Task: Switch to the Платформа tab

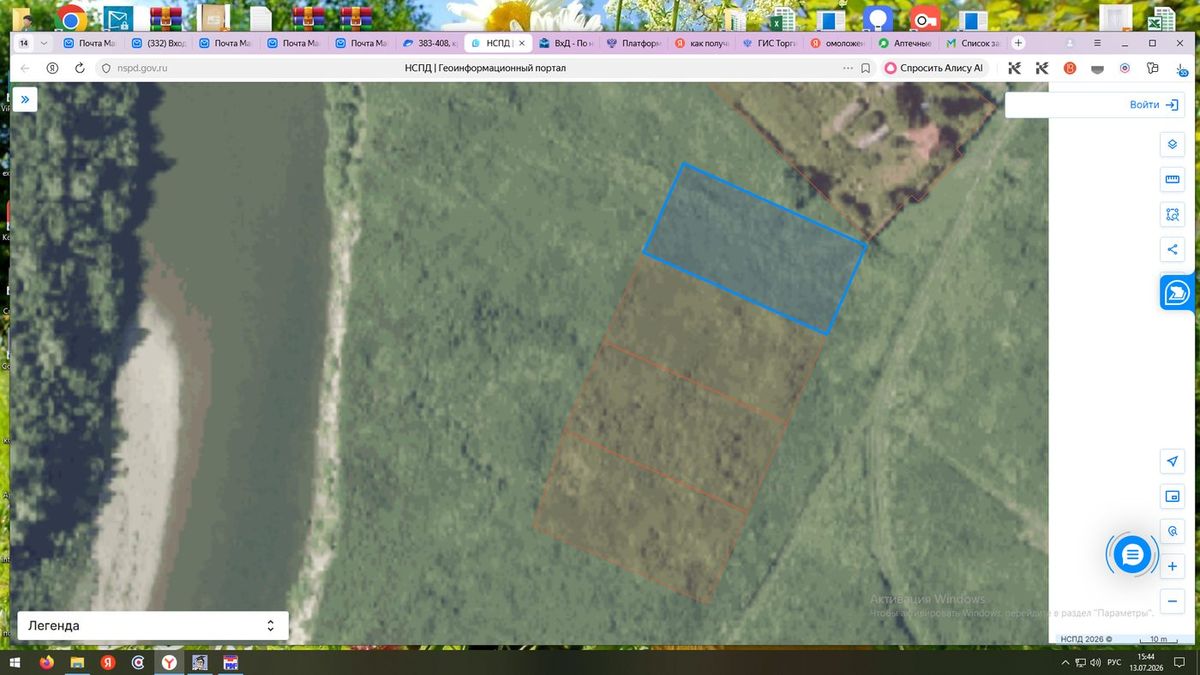Action: (x=634, y=43)
